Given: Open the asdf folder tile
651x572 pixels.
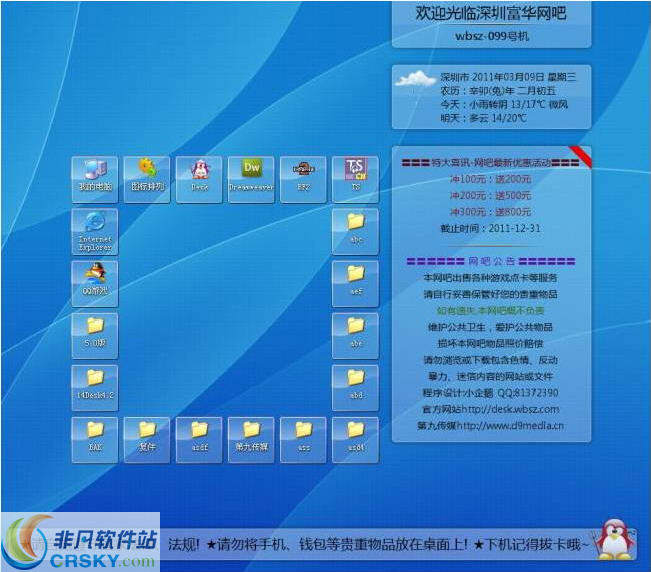Looking at the screenshot, I should pos(199,440).
